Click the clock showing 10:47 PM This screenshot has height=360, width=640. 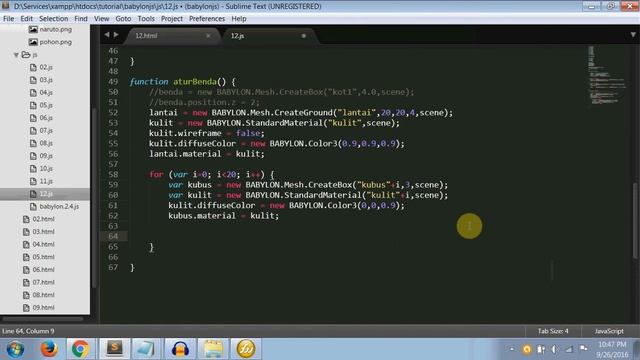(612, 344)
